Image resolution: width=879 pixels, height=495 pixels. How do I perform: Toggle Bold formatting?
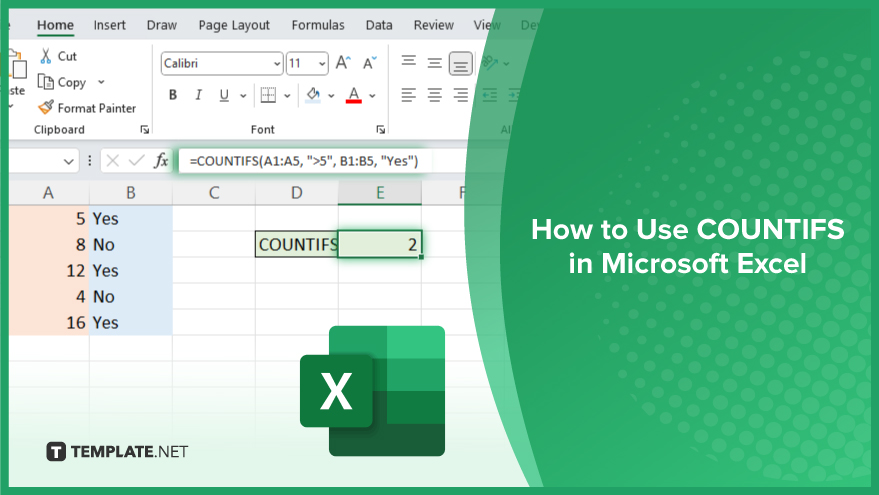(173, 95)
